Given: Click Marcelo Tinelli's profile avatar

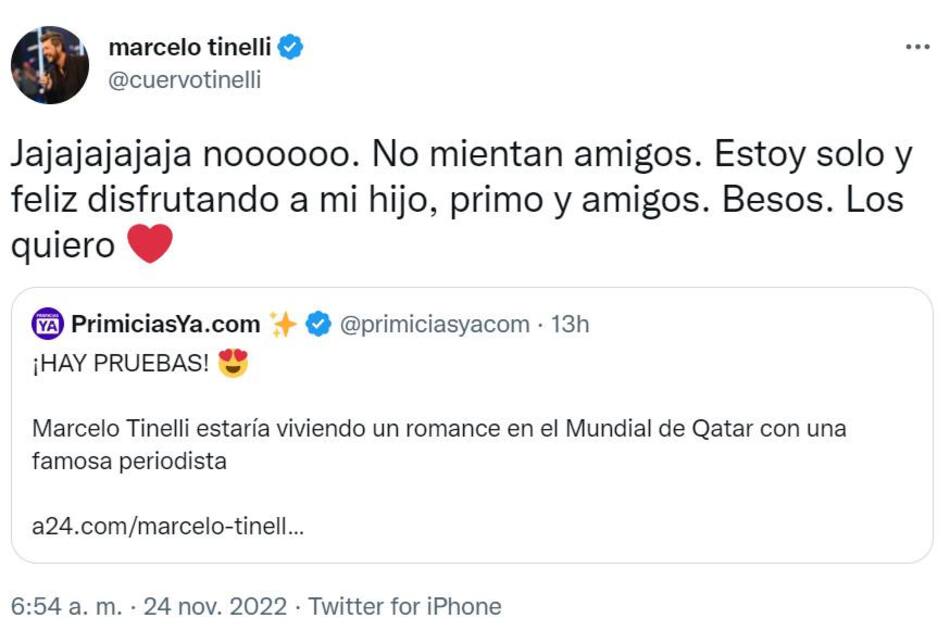Looking at the screenshot, I should (x=49, y=65).
